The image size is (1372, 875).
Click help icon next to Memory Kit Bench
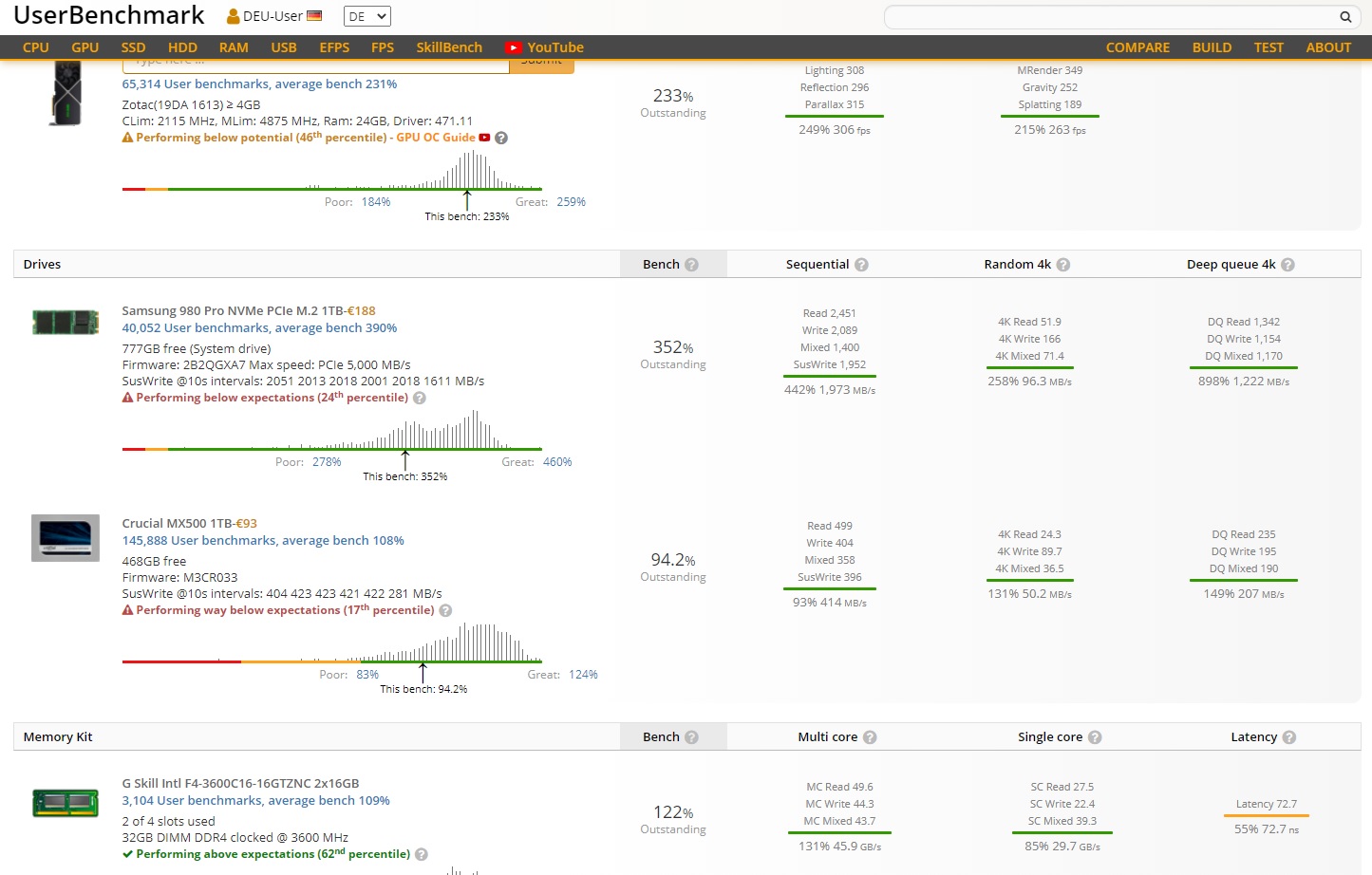[x=691, y=737]
